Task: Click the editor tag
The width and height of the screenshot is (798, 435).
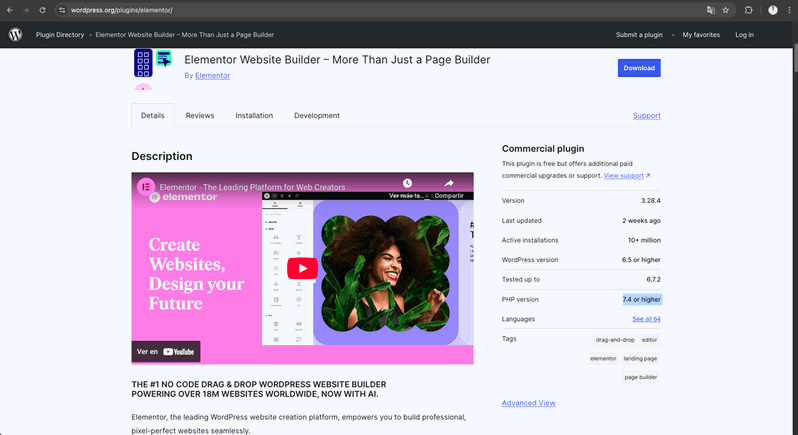Action: 649,340
